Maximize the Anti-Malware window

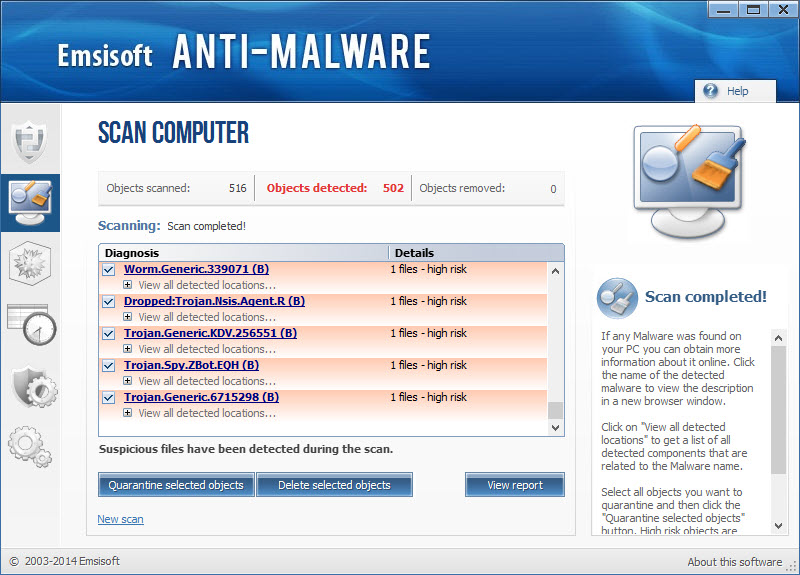[x=753, y=10]
